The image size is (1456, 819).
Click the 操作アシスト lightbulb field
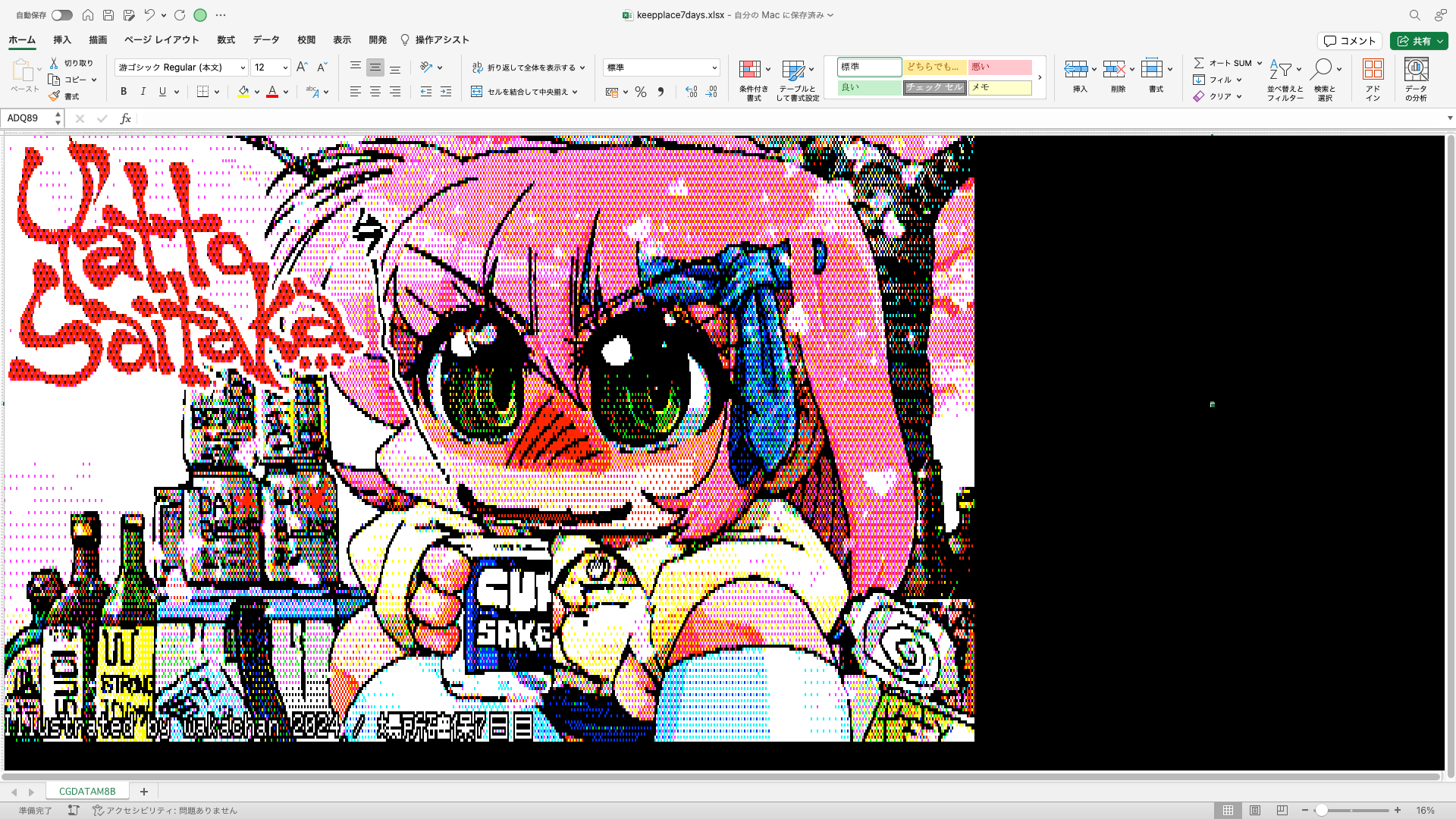click(x=435, y=40)
